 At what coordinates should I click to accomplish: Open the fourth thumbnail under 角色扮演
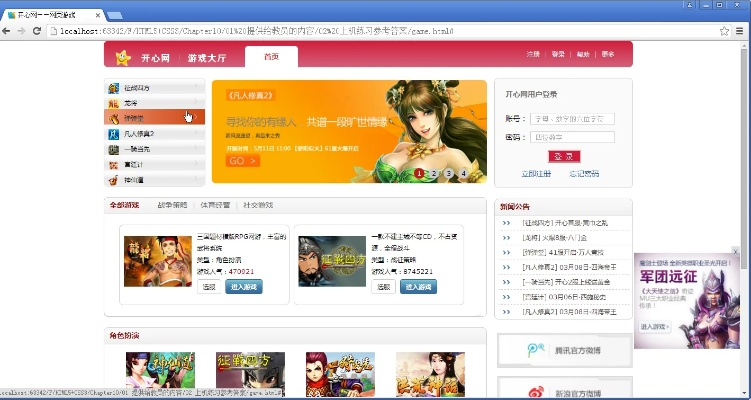point(431,374)
